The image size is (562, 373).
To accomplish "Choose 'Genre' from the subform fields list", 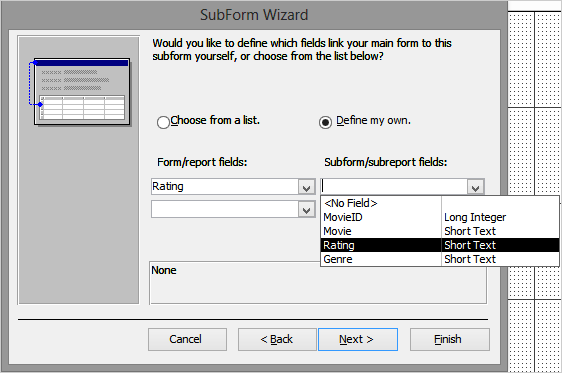I will pyautogui.click(x=439, y=259).
